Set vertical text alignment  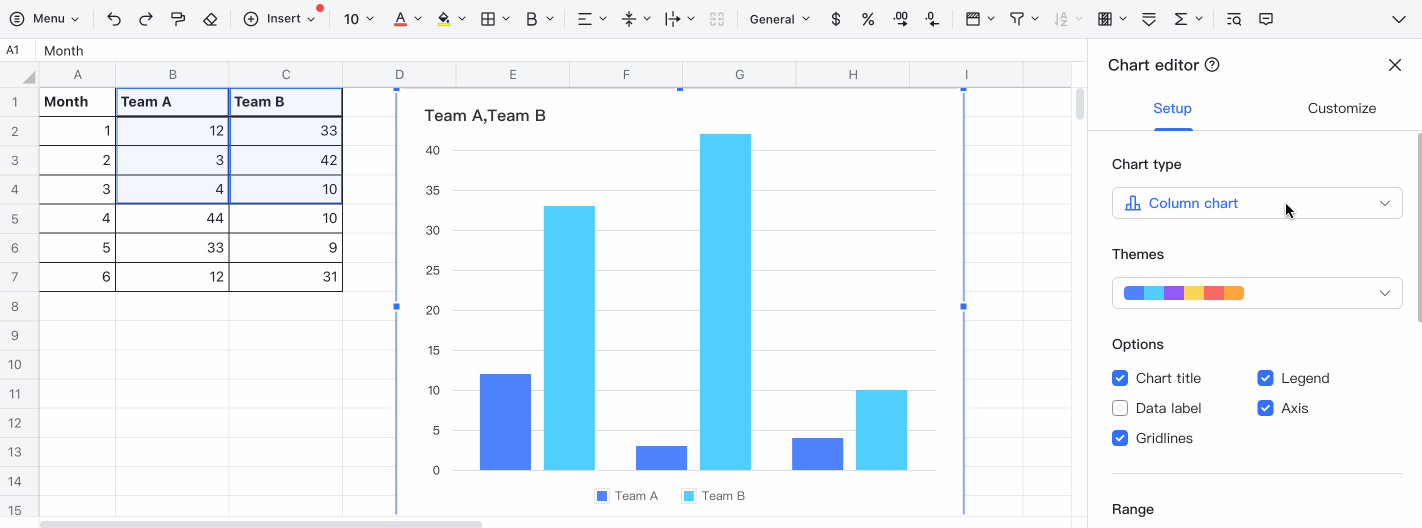(x=629, y=19)
